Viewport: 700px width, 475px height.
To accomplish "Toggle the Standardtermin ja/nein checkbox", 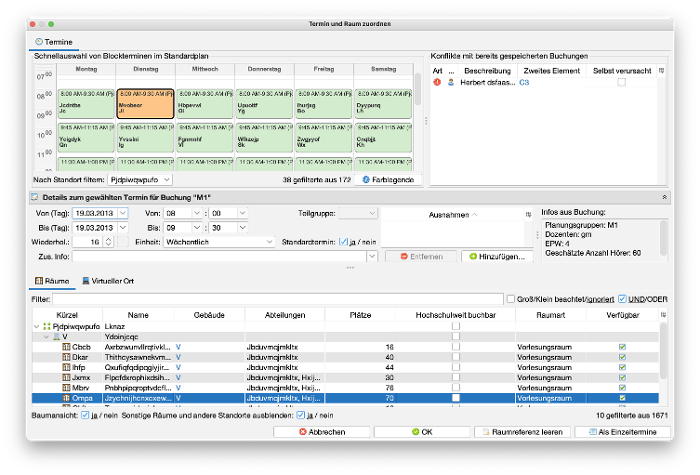I will pyautogui.click(x=343, y=241).
